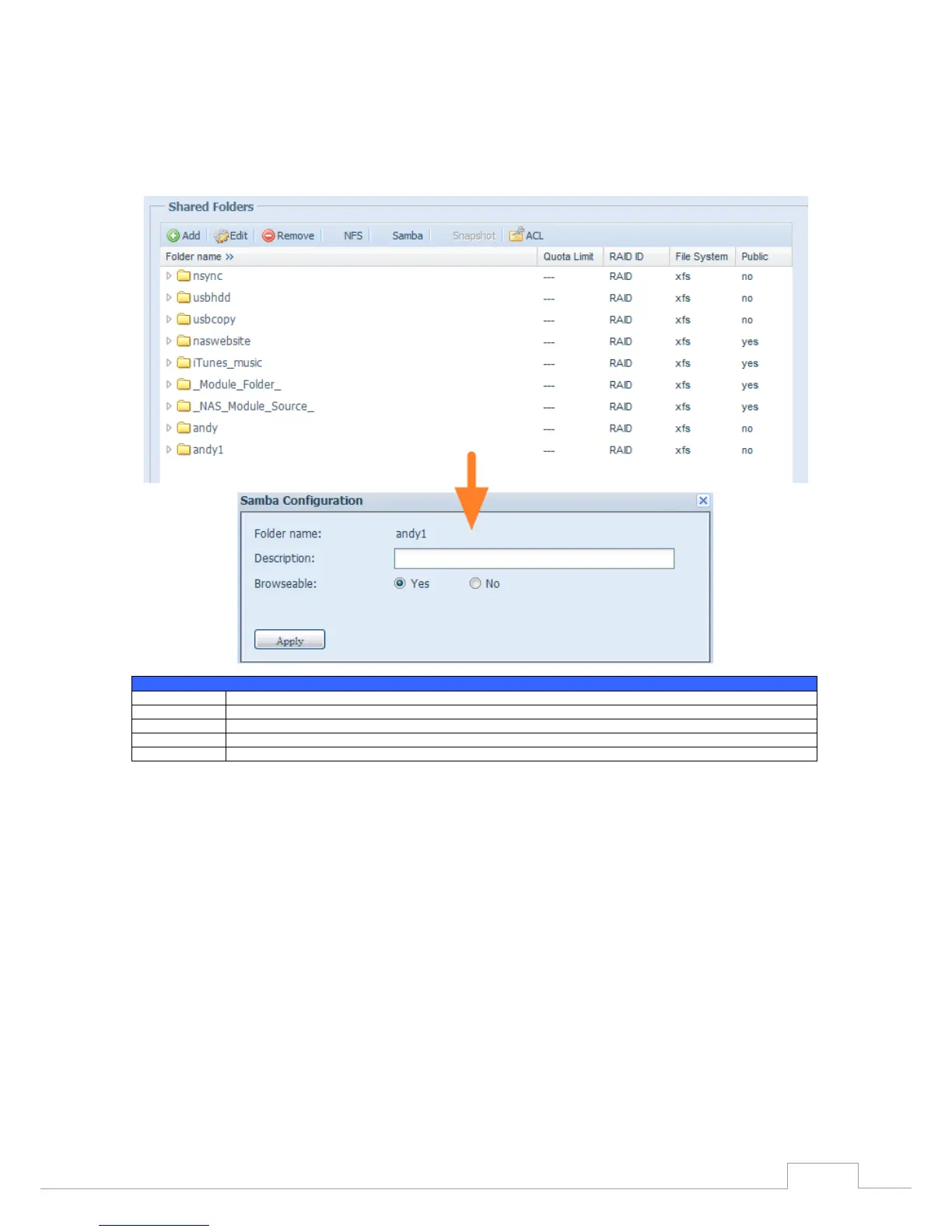Click the iTunes_music folder icon

(x=184, y=363)
